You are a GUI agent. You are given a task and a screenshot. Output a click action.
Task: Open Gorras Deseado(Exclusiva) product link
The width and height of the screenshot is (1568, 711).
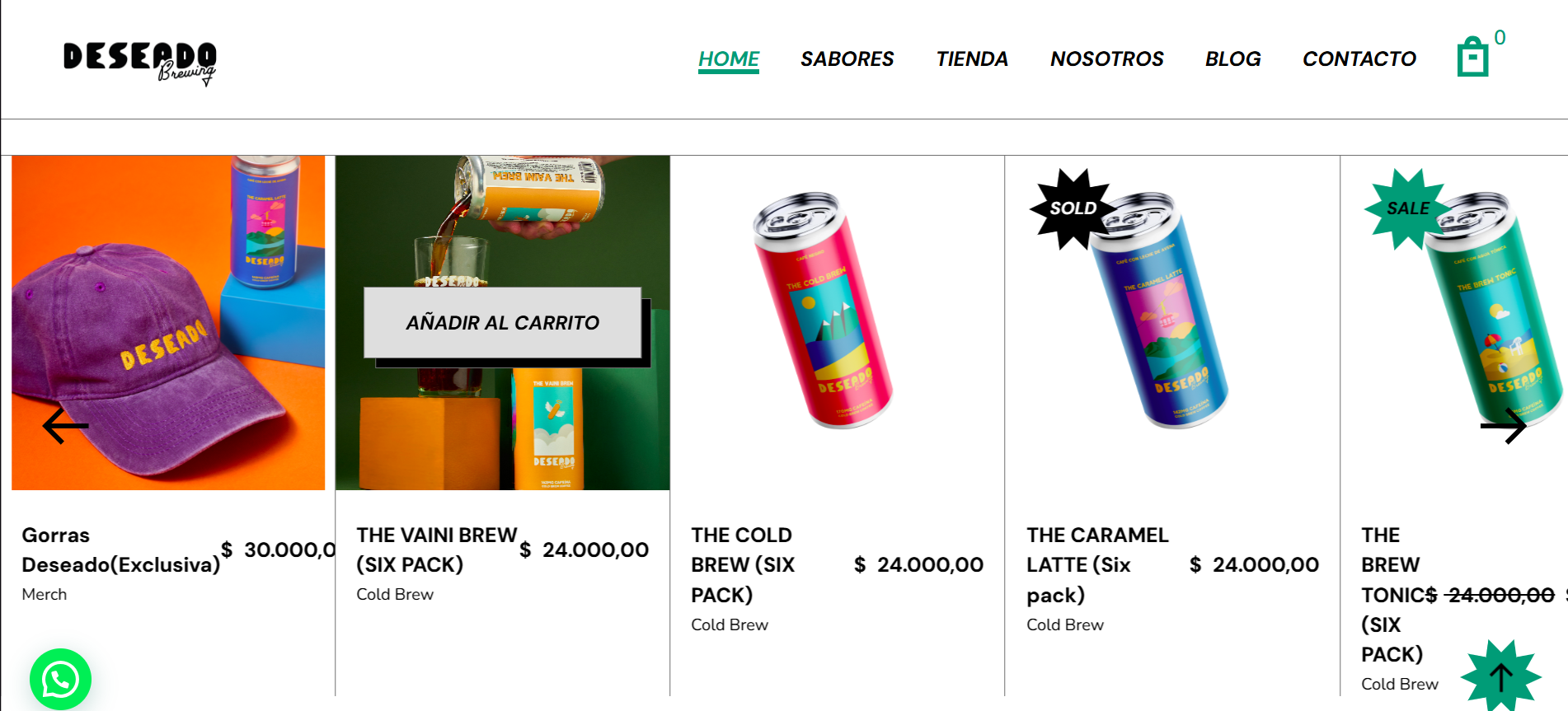[121, 550]
